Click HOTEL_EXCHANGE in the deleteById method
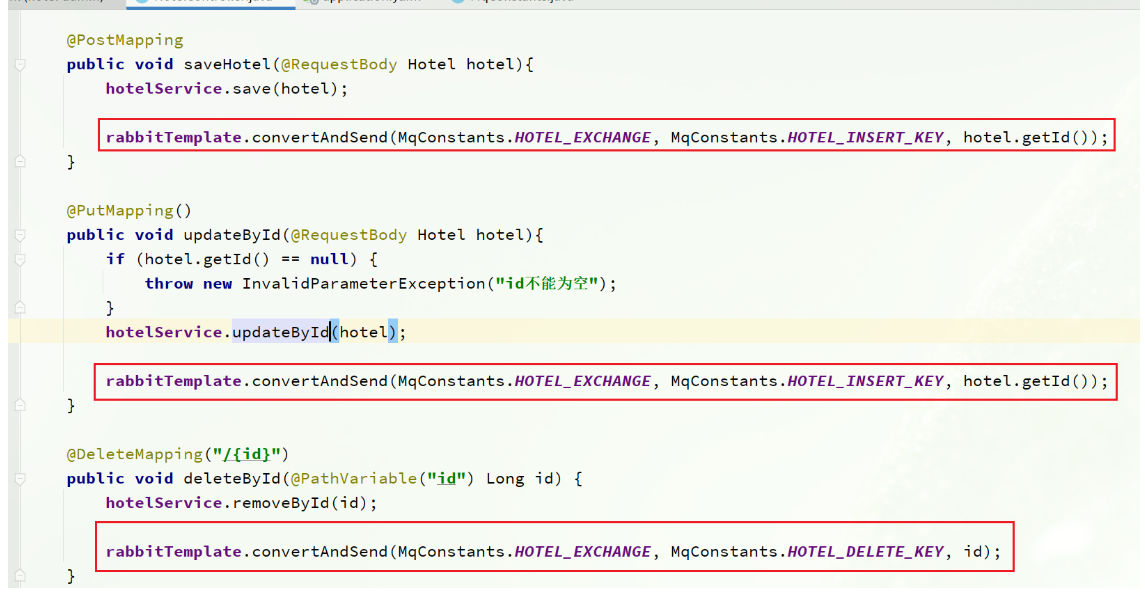 point(583,552)
